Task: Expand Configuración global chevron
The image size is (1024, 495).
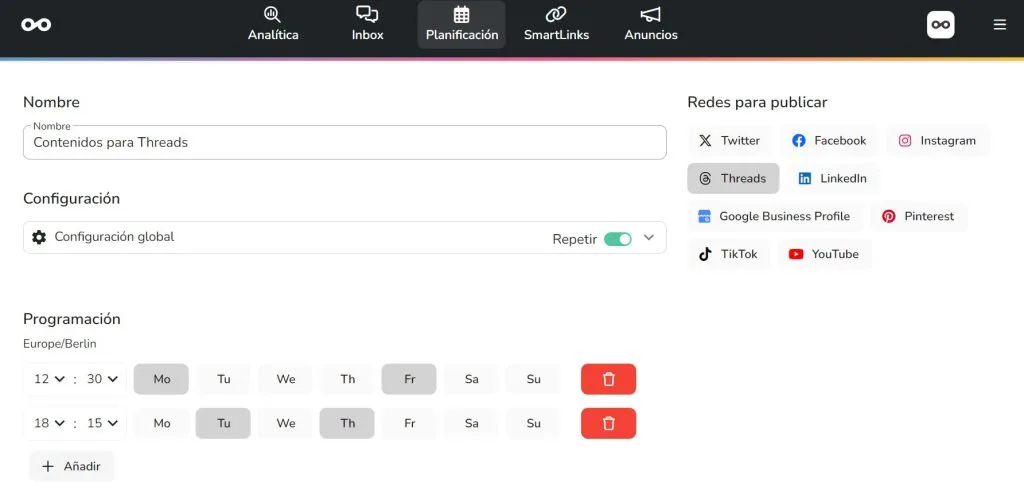Action: (x=648, y=238)
